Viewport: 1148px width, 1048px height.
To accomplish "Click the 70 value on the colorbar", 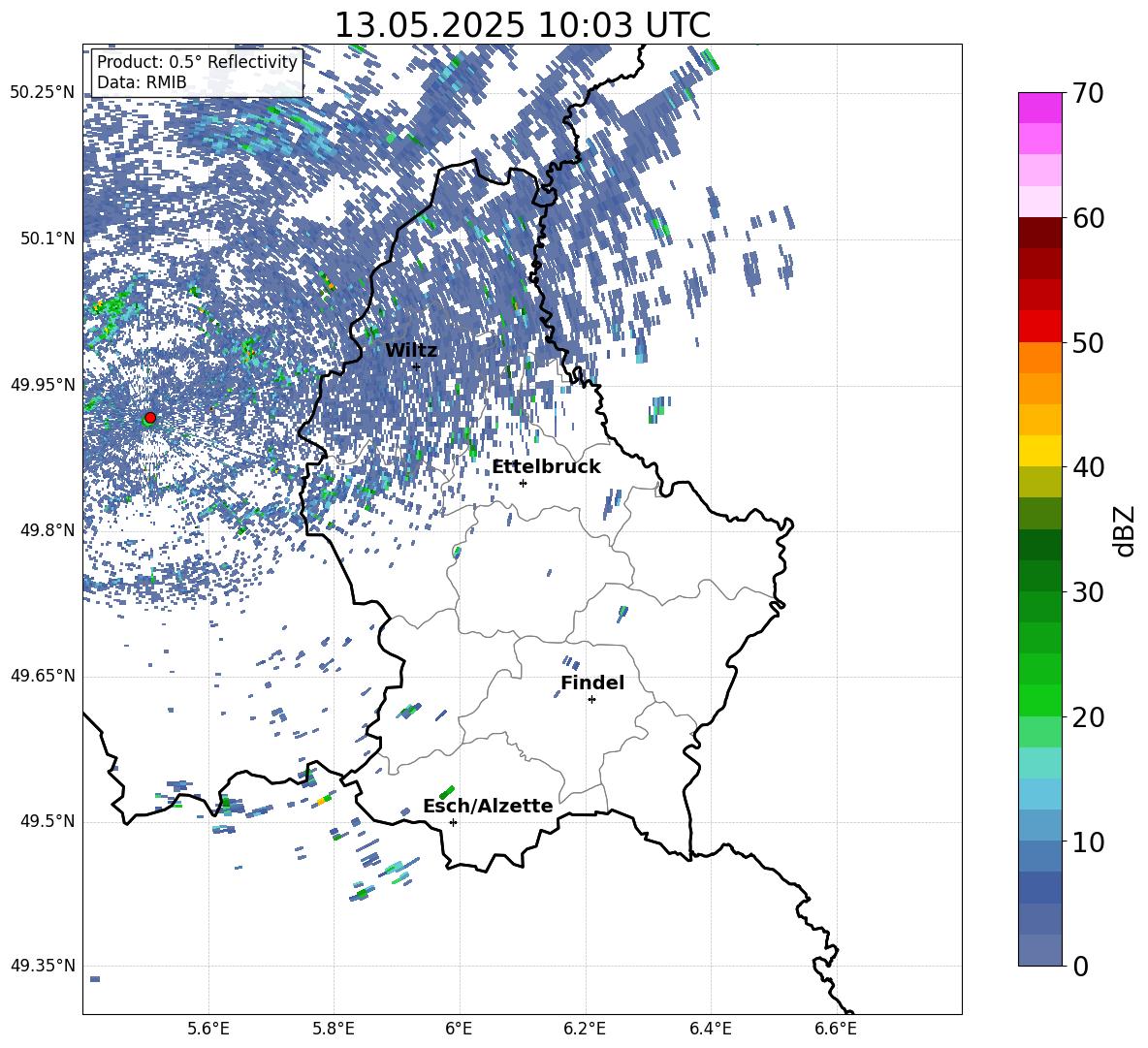I will tap(1088, 94).
